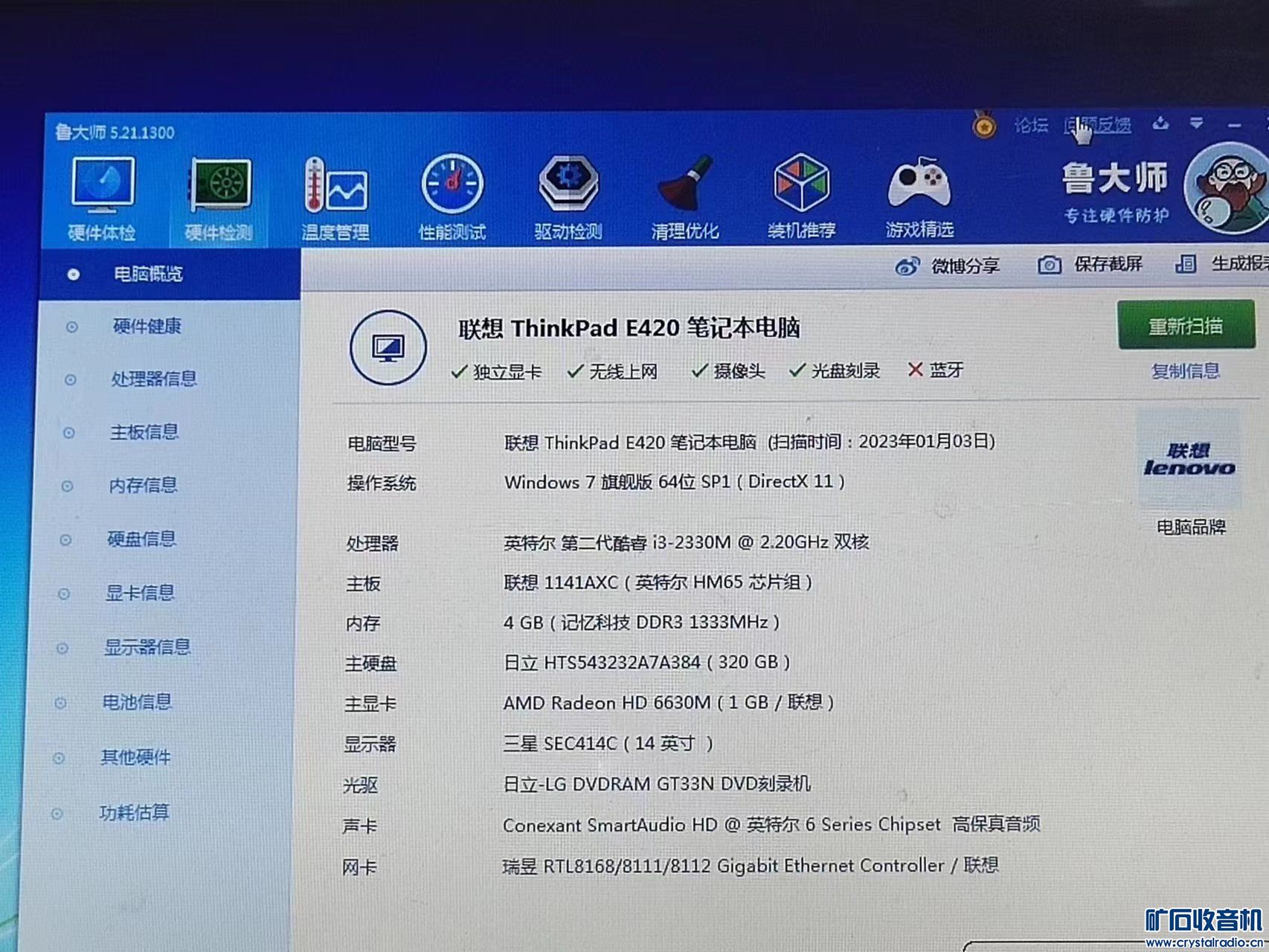Launch the 性能测试 performance test
Screen dimensions: 1269x952
coord(452,198)
